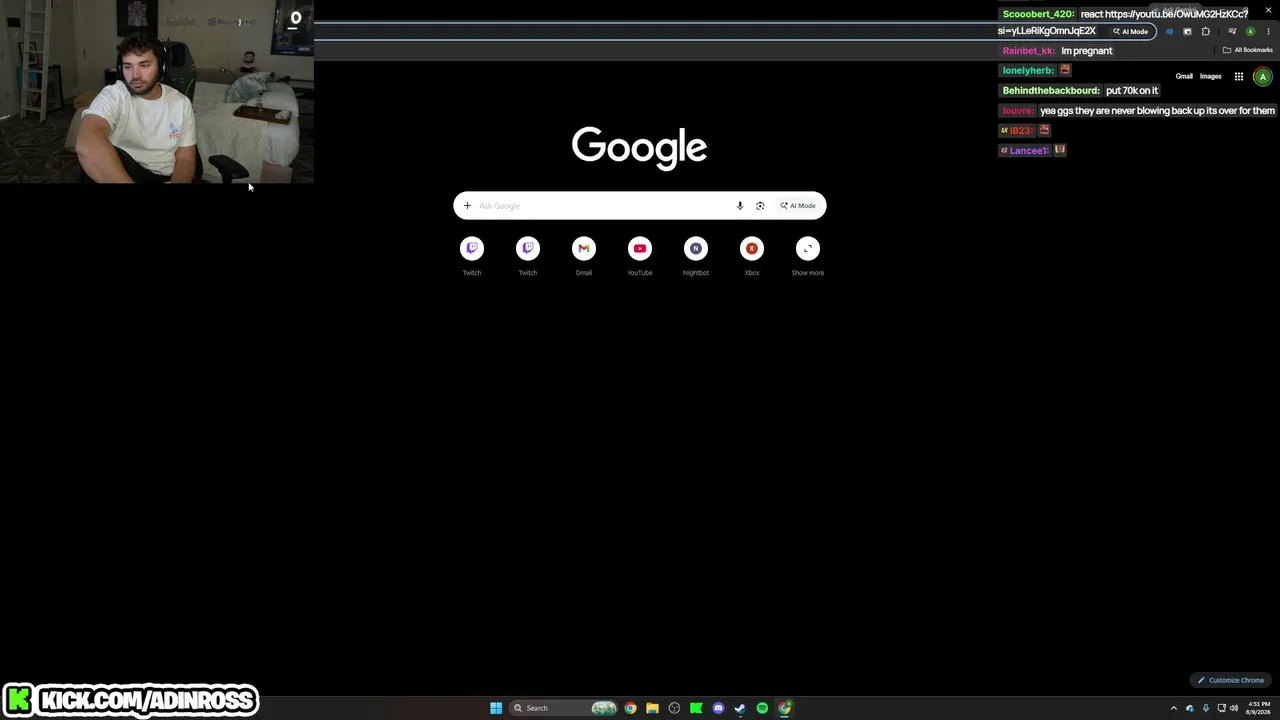Open Google Chrome from the taskbar
Viewport: 1280px width, 720px height.
click(630, 708)
